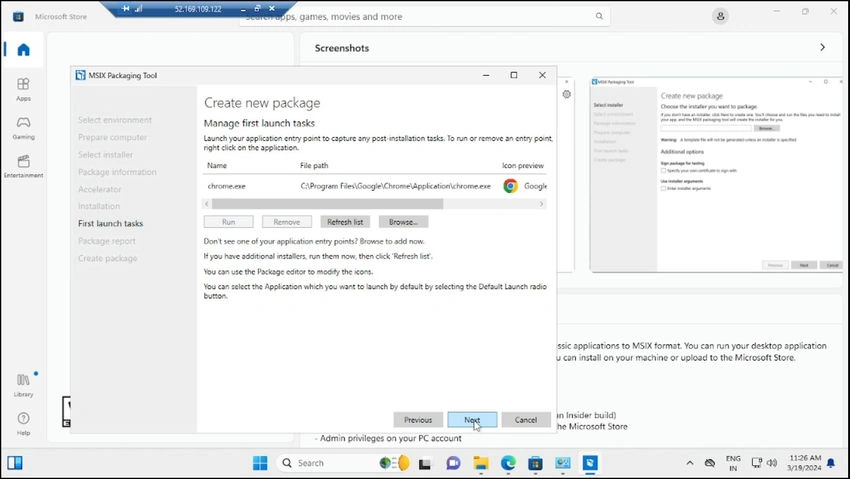The image size is (850, 479).
Task: Go back with the Previous button
Action: click(418, 419)
